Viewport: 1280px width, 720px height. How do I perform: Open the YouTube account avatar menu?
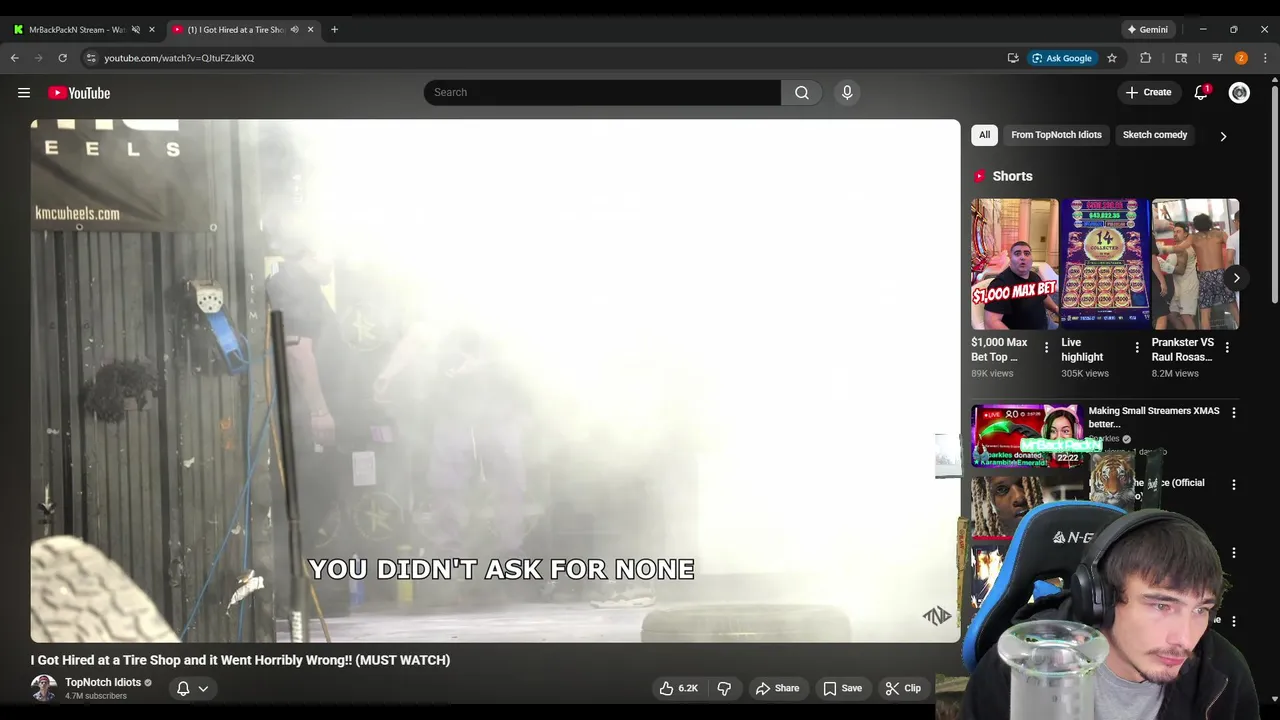1239,93
